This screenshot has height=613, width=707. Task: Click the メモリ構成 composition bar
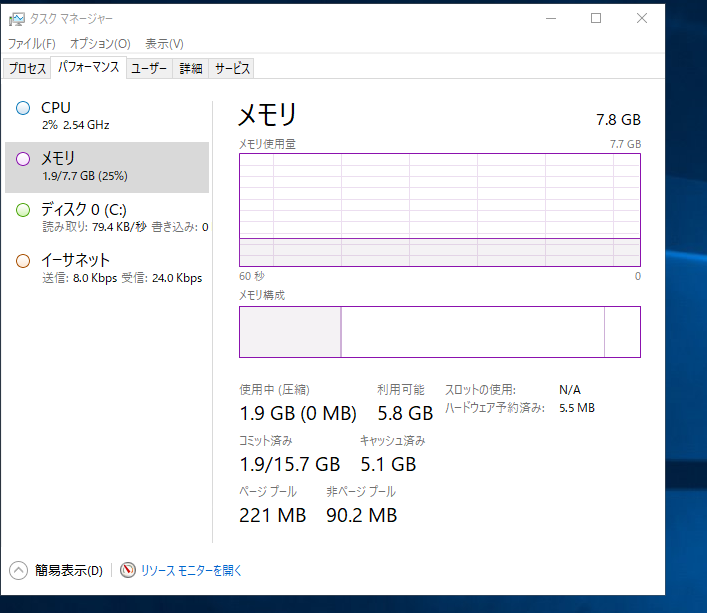440,332
